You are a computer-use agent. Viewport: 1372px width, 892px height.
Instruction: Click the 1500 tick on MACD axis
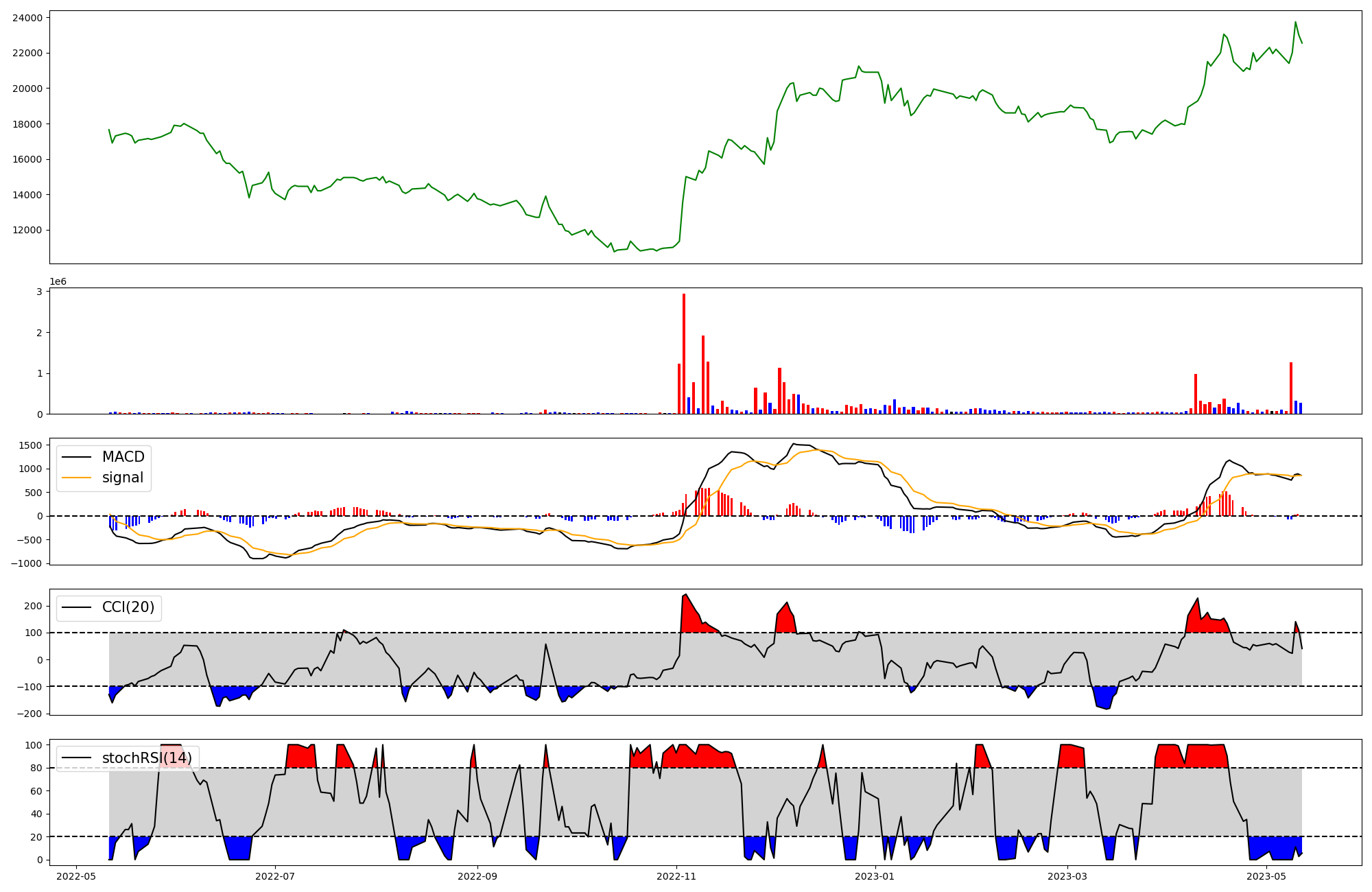pyautogui.click(x=30, y=445)
